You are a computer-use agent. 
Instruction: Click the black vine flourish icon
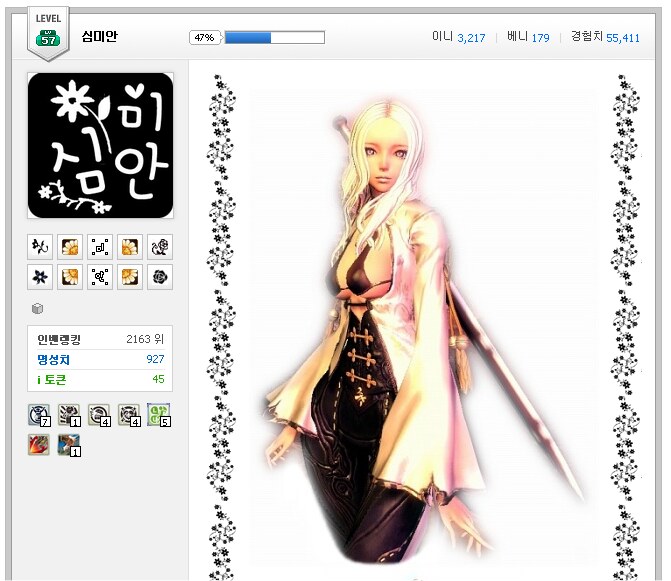[40, 247]
